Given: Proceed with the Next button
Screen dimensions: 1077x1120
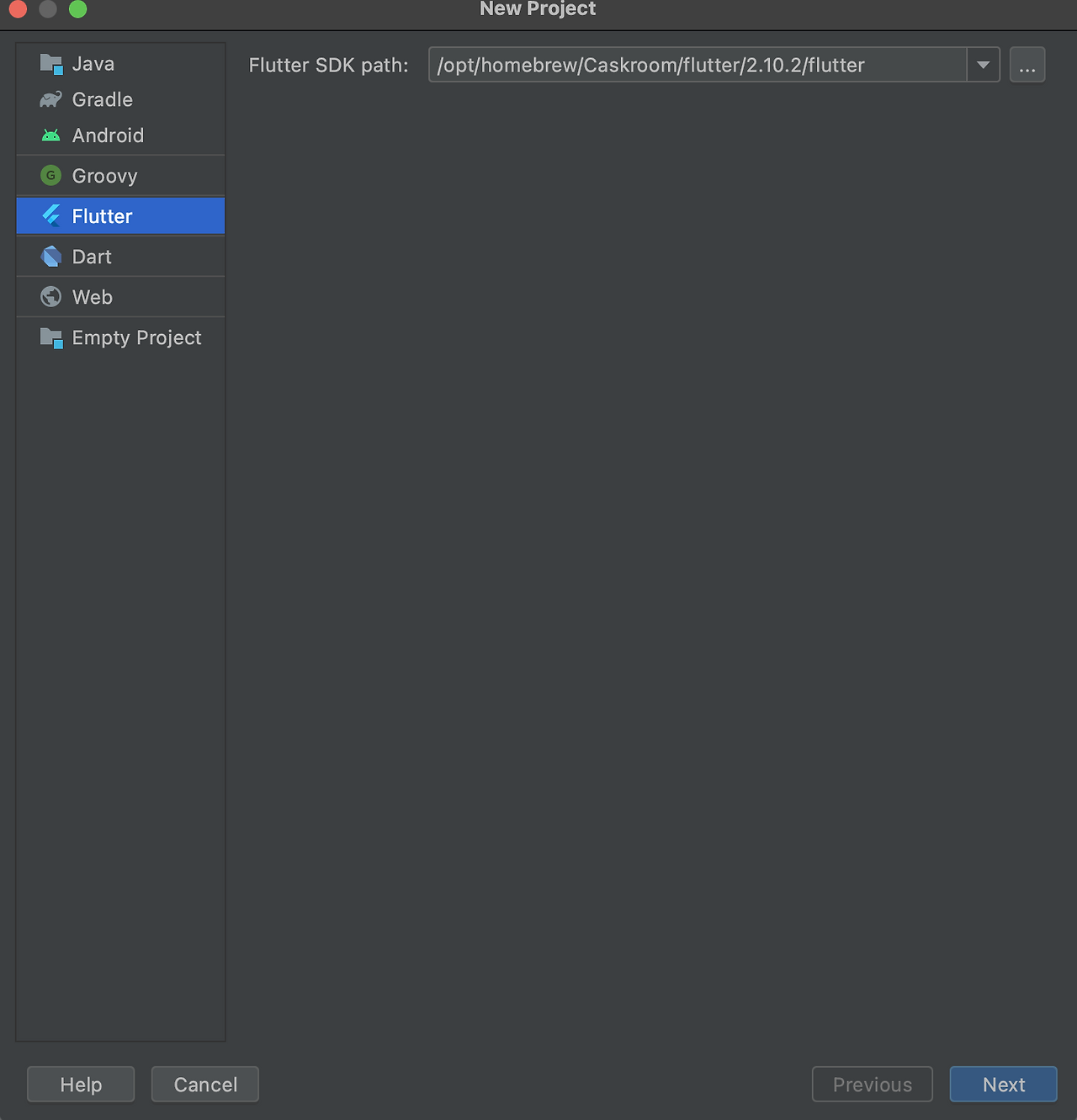Looking at the screenshot, I should pyautogui.click(x=1004, y=1084).
